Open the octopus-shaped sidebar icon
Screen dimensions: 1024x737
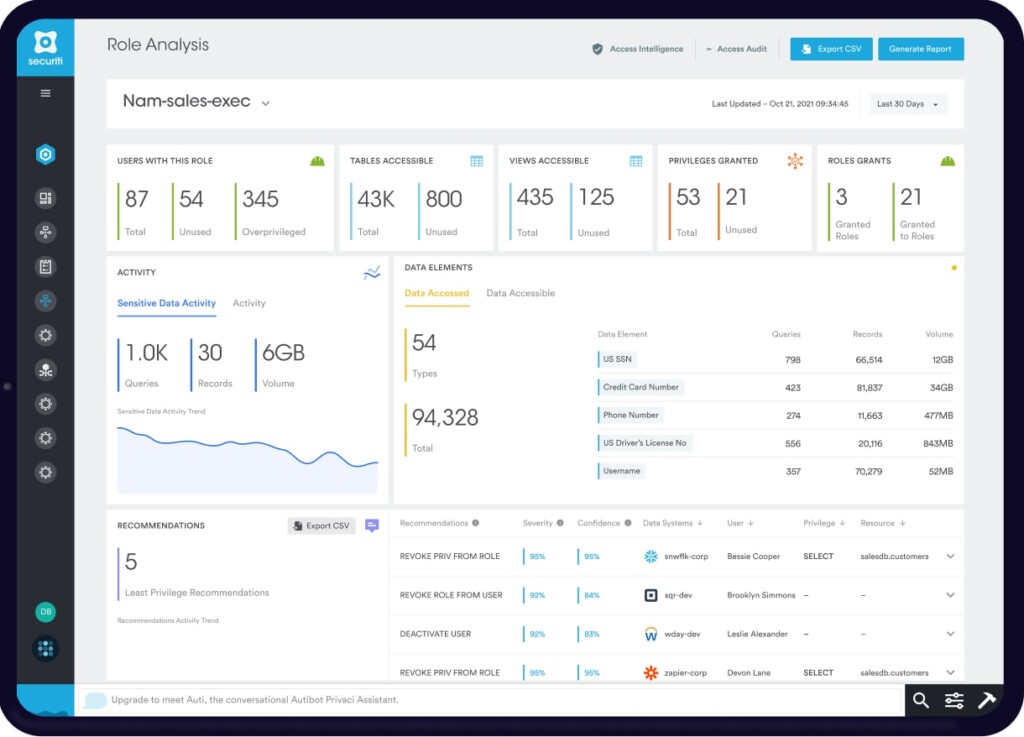(x=45, y=370)
